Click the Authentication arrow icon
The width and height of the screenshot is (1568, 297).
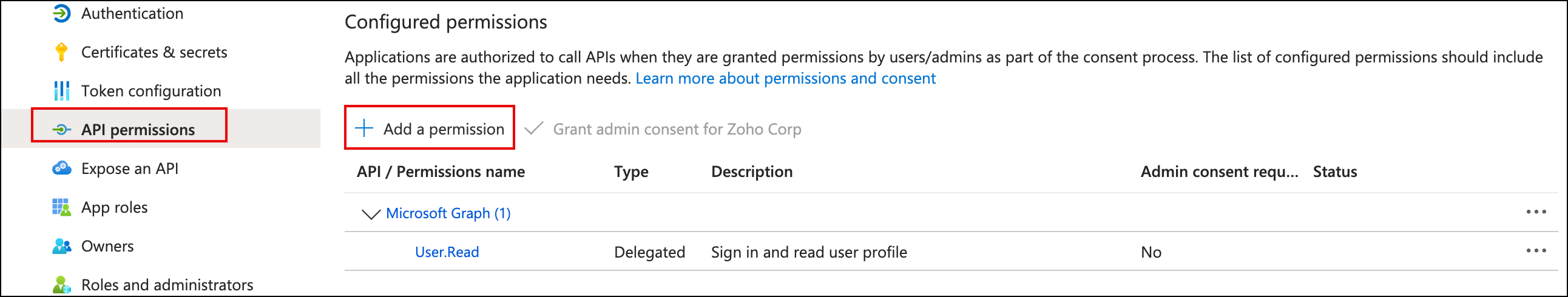pos(61,13)
